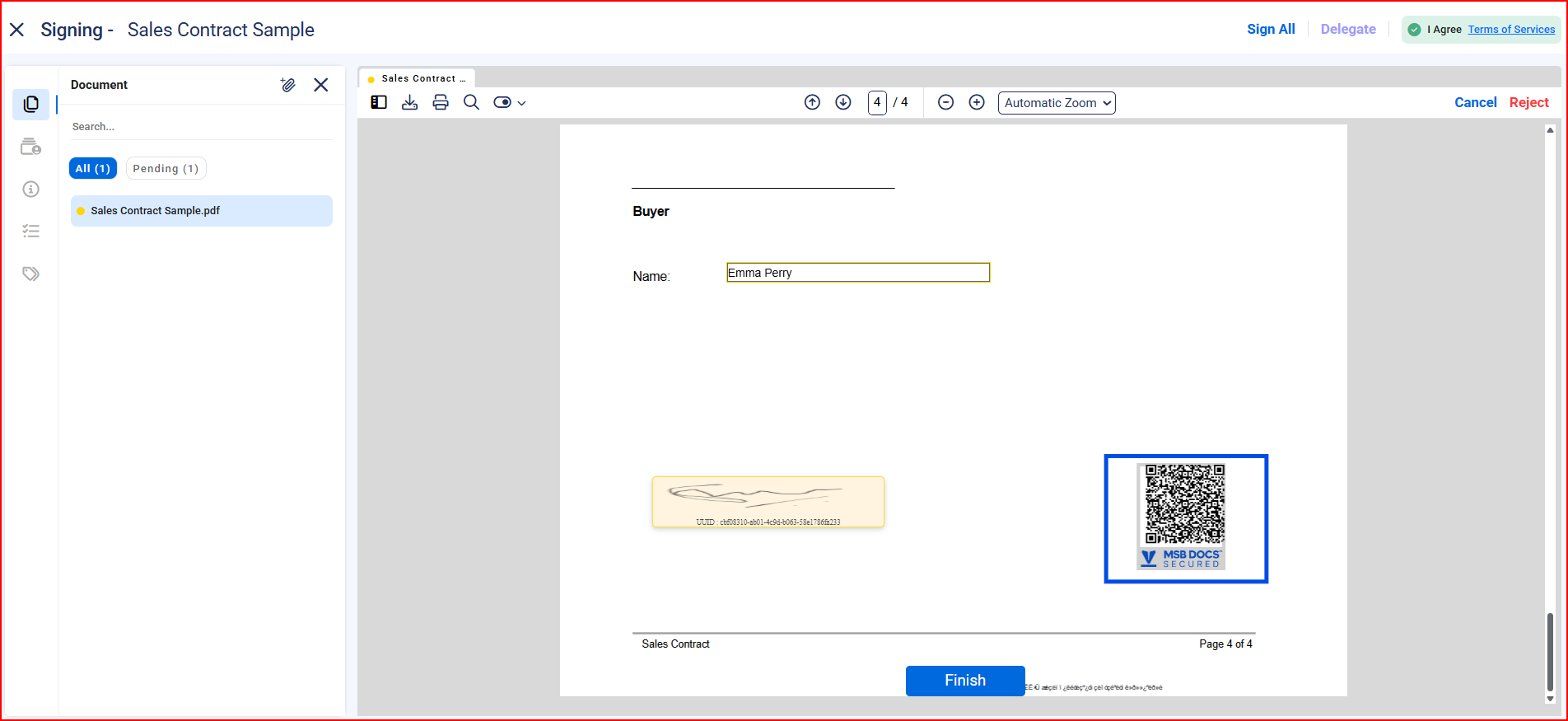Switch to the Sales Contract tab
This screenshot has width=1568, height=721.
coord(418,78)
